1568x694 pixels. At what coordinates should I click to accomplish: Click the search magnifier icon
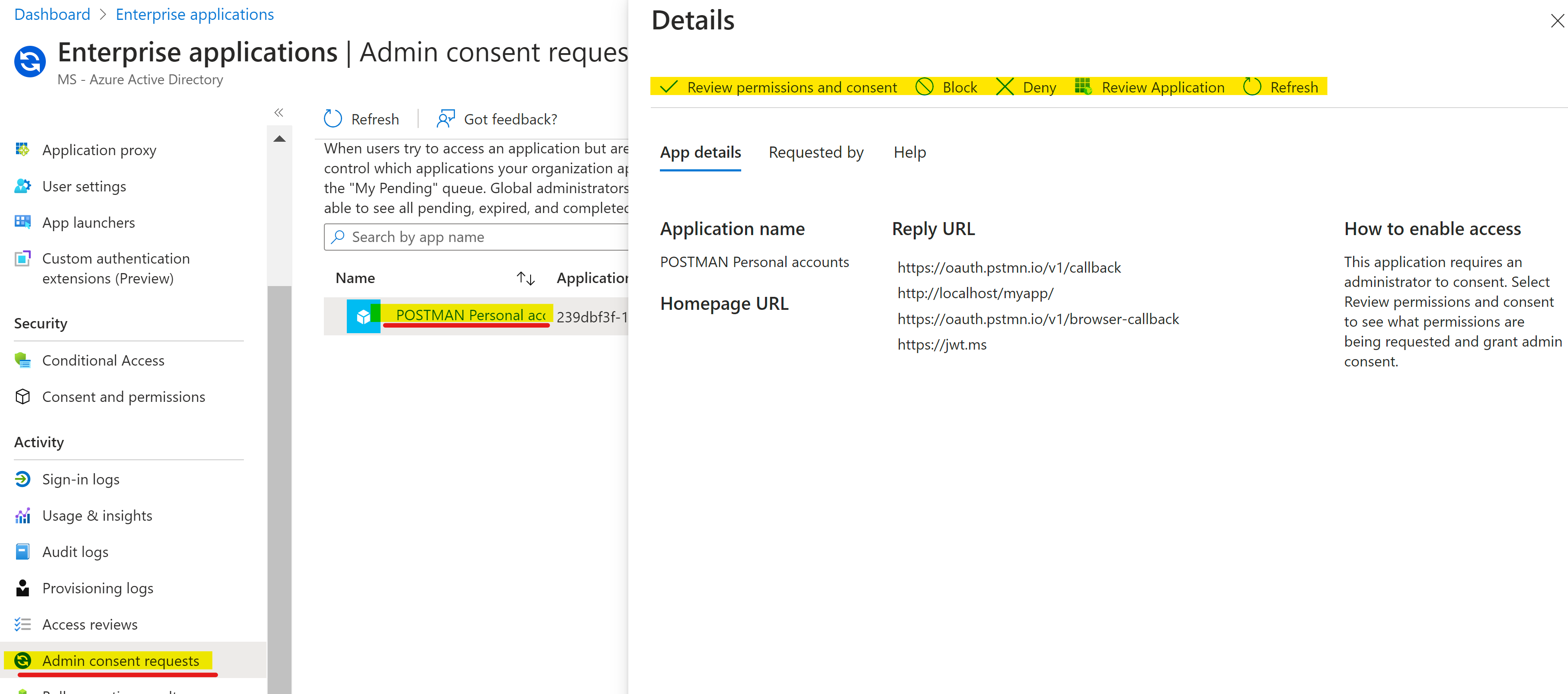(x=338, y=237)
